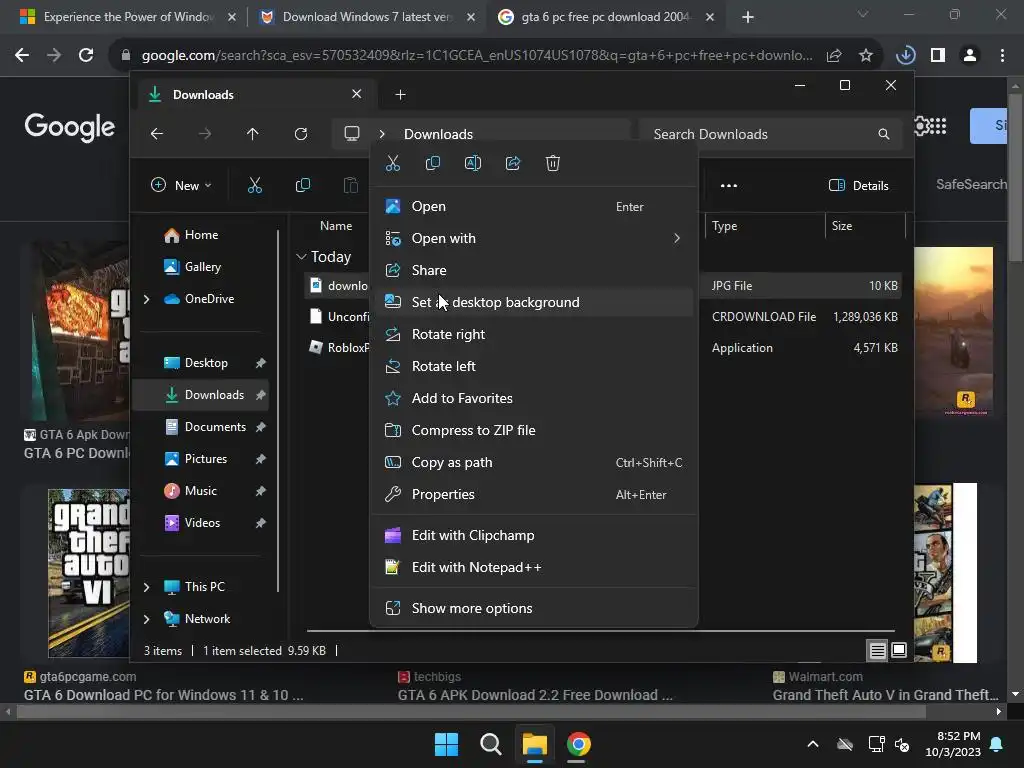The width and height of the screenshot is (1024, 768).
Task: Choose Rotate right
Action: coord(534,334)
